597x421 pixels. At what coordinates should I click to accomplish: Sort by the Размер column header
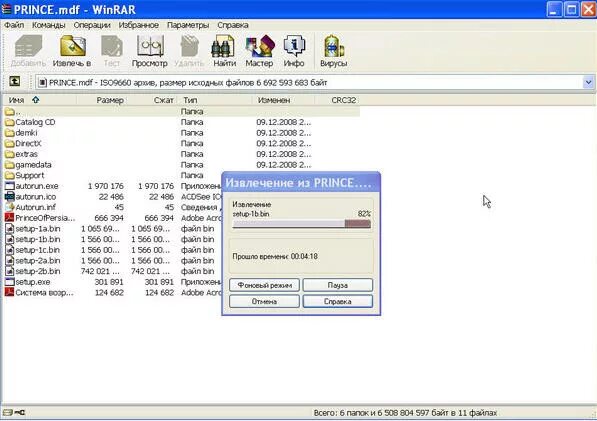pyautogui.click(x=101, y=100)
